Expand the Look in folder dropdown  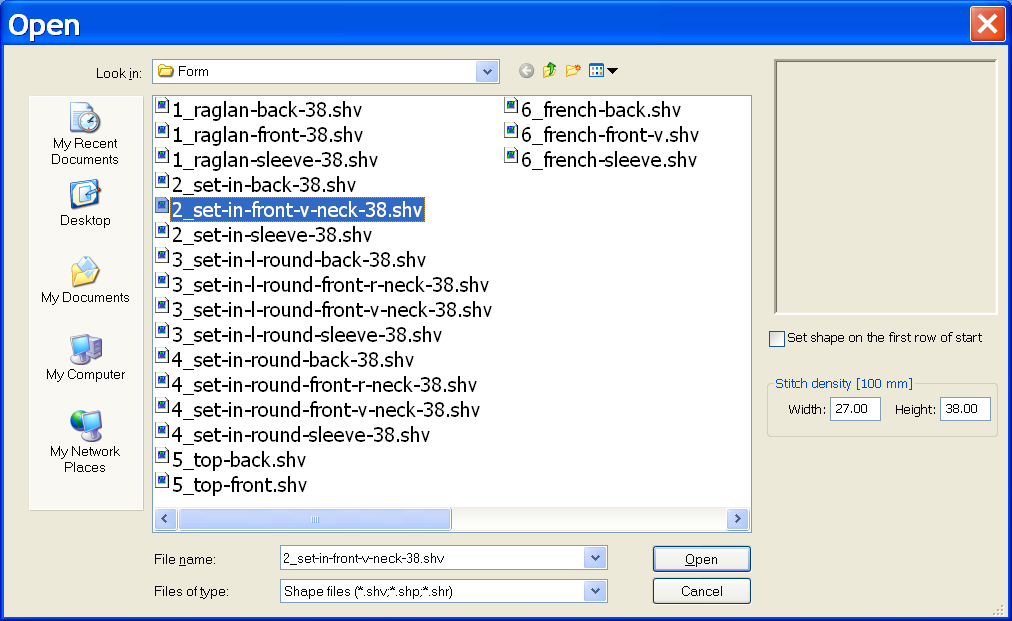coord(487,71)
